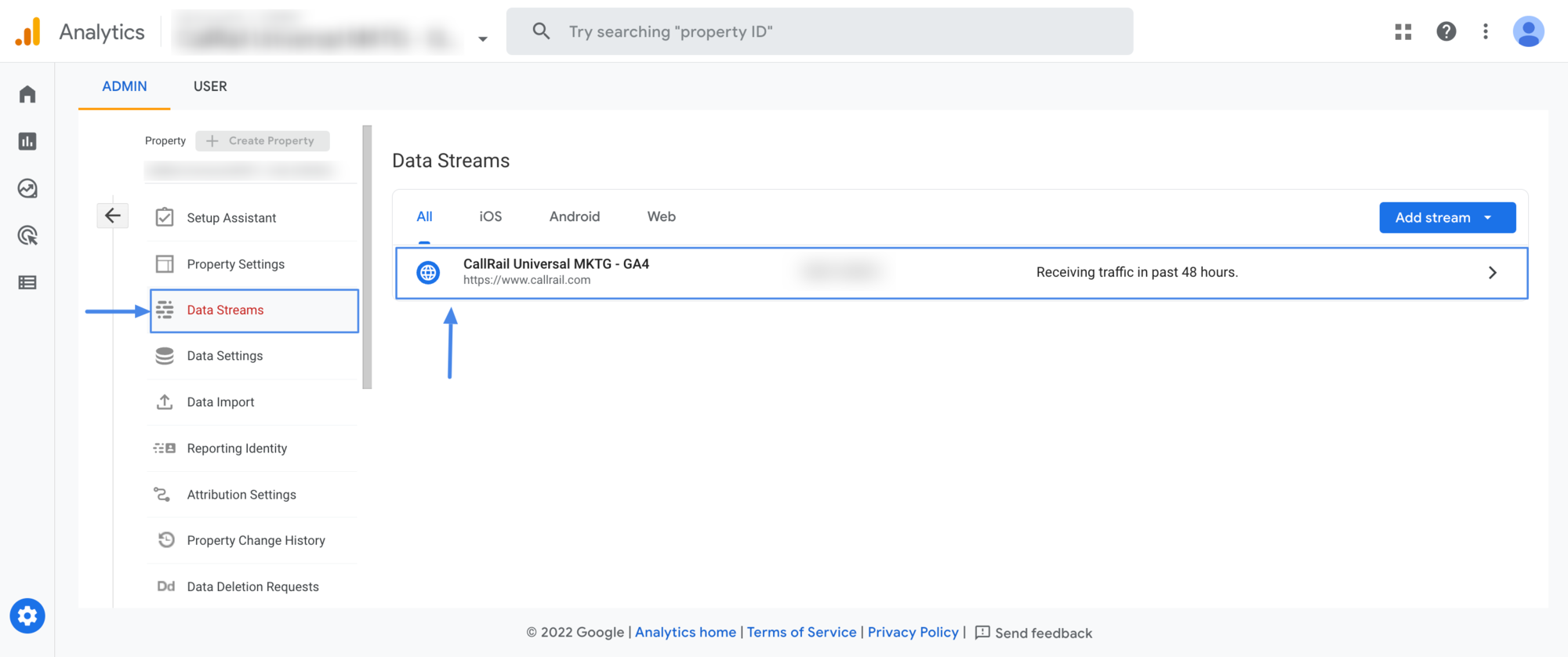Screen dimensions: 1568x657
Task: Click the Setup Assistant checkbox icon
Action: (x=165, y=217)
